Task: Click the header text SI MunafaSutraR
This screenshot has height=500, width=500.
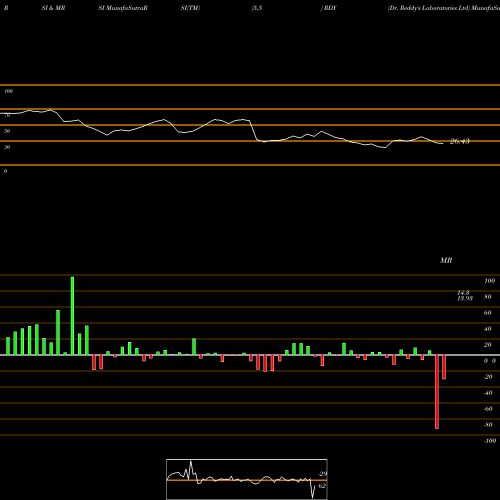Action: point(123,8)
